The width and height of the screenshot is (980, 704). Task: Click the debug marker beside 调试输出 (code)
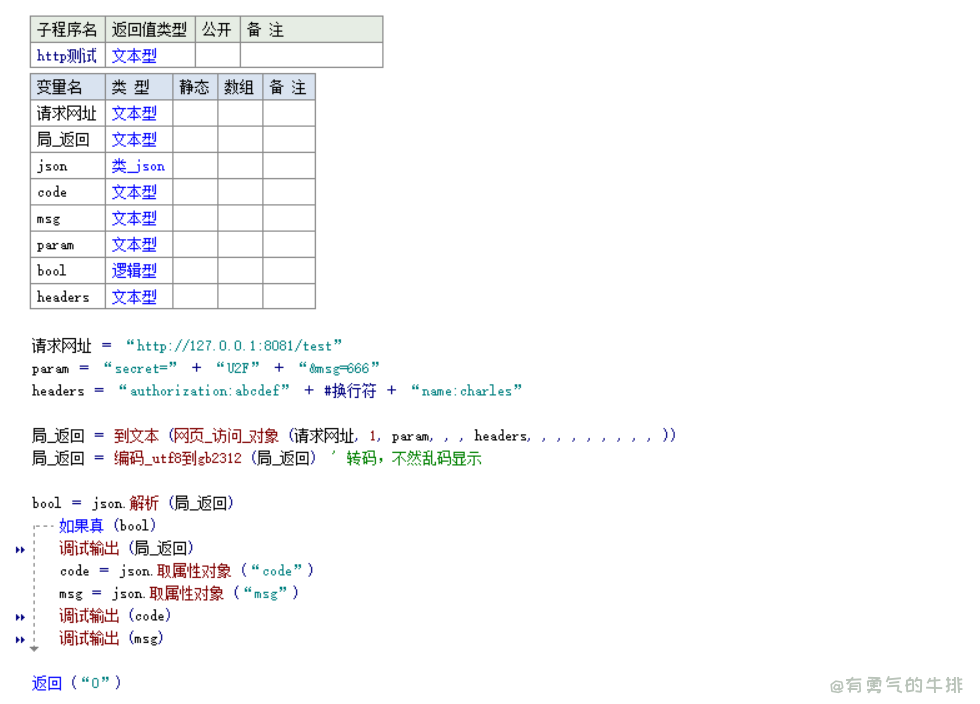coord(20,617)
